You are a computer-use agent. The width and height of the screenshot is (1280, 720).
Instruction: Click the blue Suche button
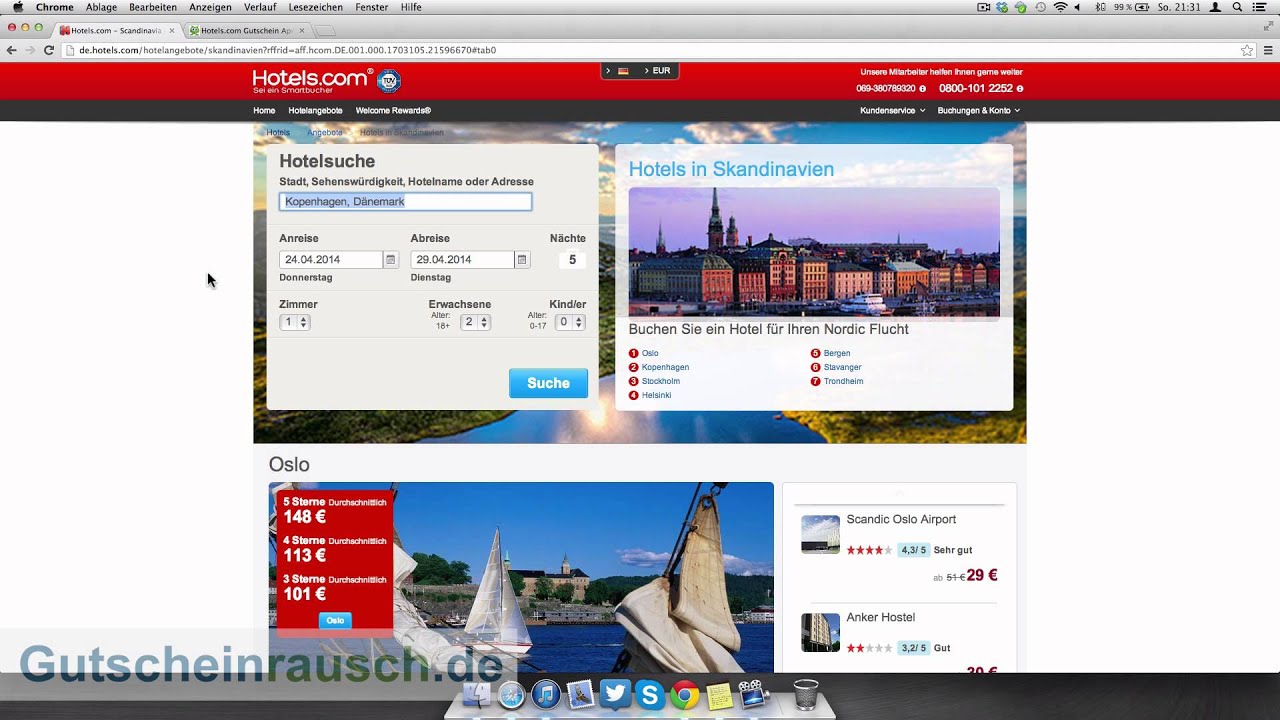pos(548,383)
